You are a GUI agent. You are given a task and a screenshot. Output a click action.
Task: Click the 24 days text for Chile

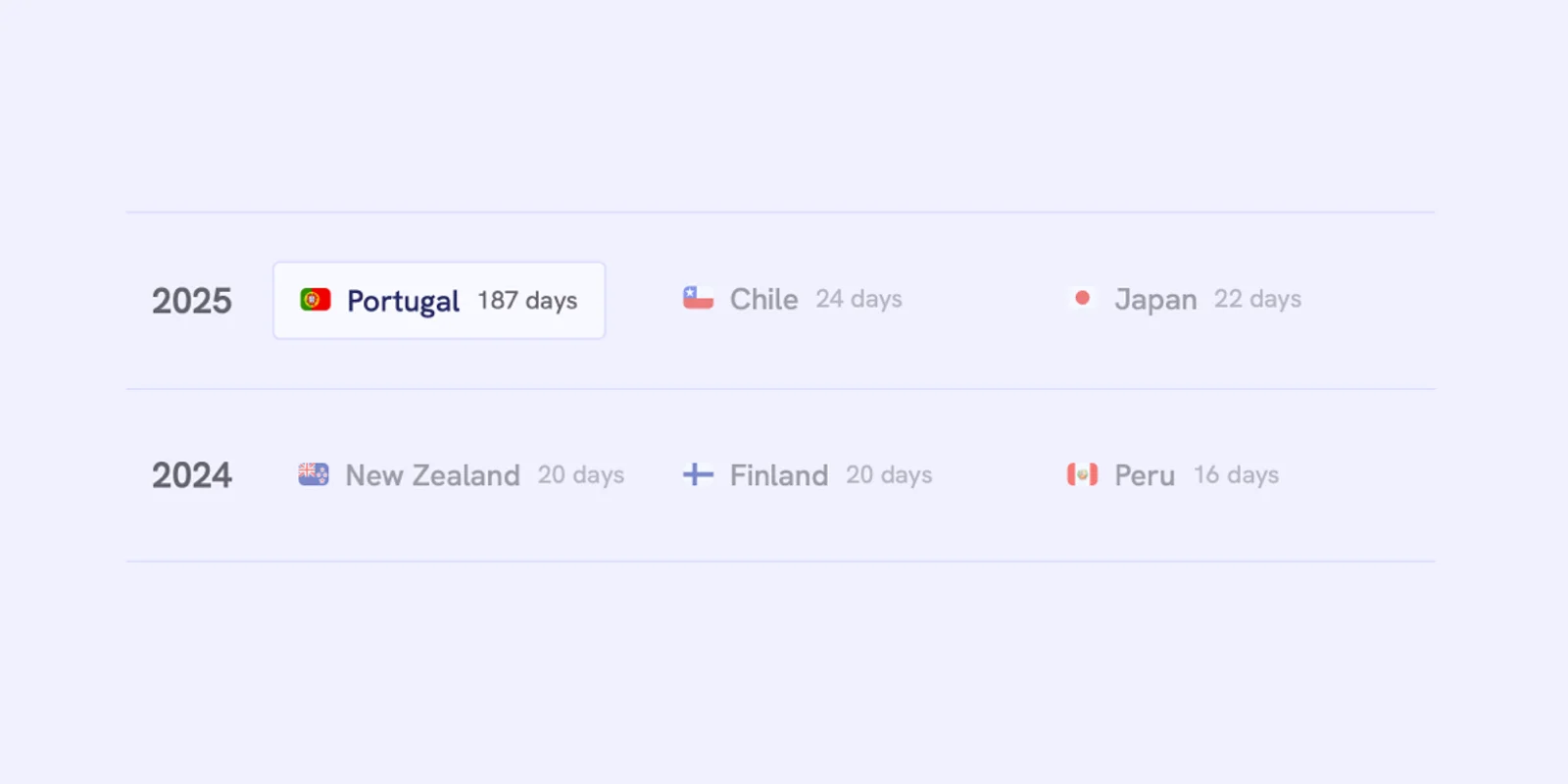[x=858, y=299]
